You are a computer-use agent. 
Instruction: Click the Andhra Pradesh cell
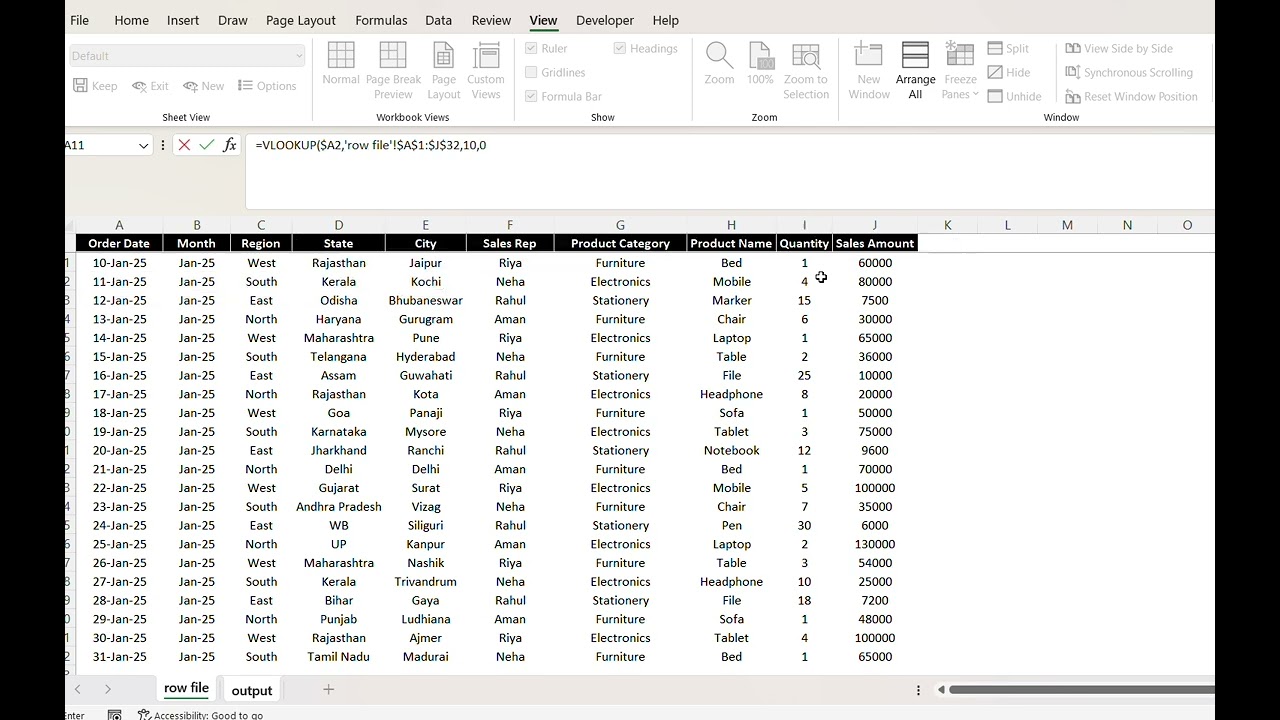pyautogui.click(x=338, y=506)
